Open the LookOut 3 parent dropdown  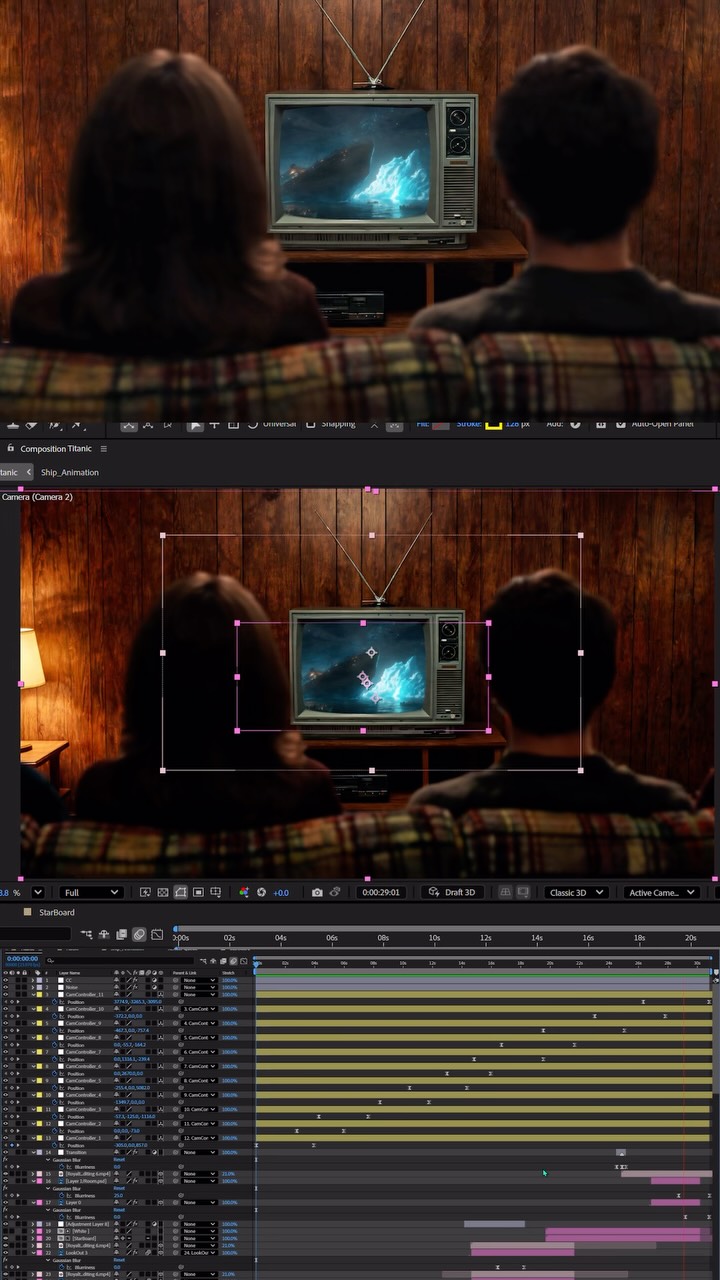tap(199, 1252)
